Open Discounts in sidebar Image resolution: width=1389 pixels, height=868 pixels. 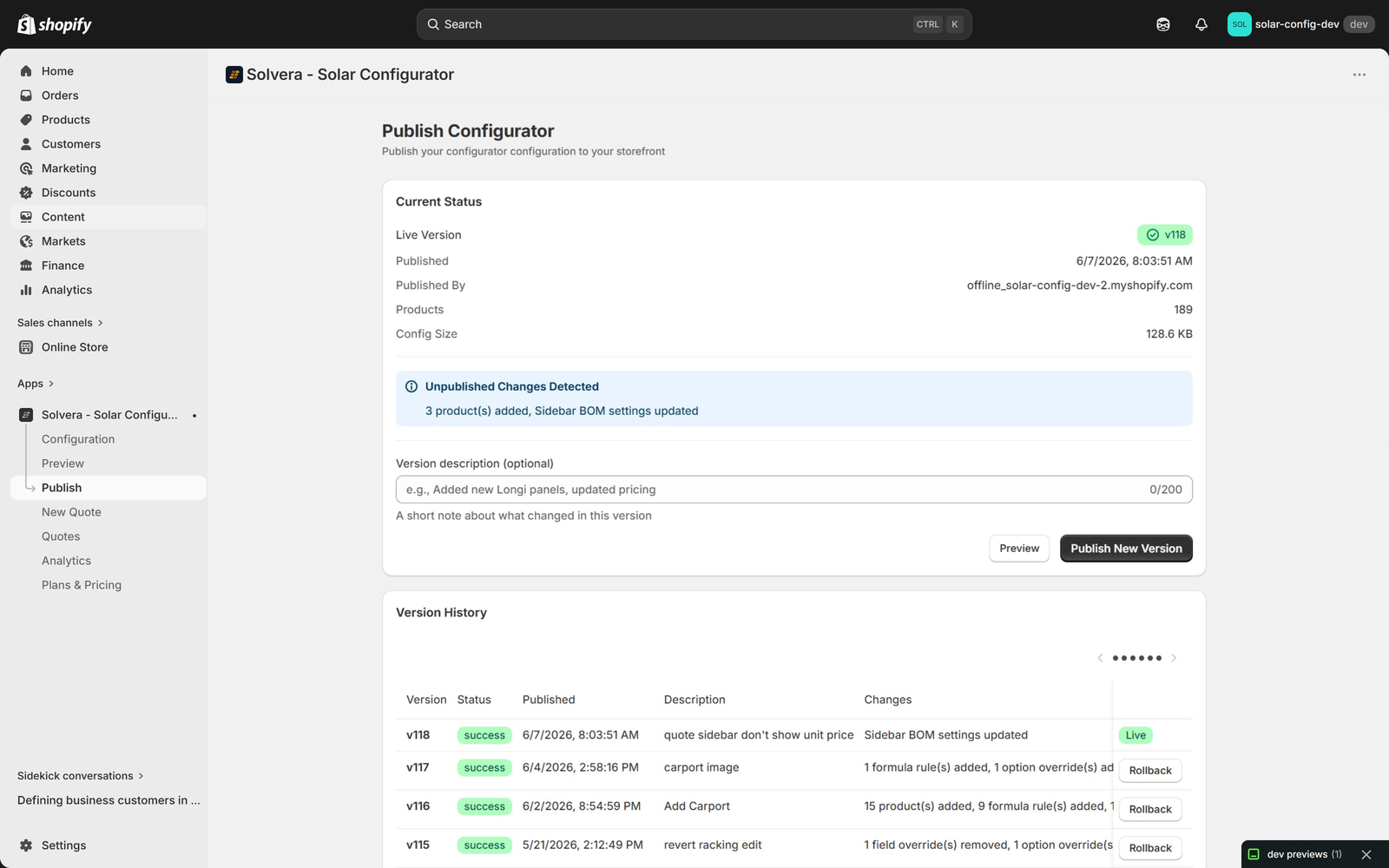pos(109,193)
